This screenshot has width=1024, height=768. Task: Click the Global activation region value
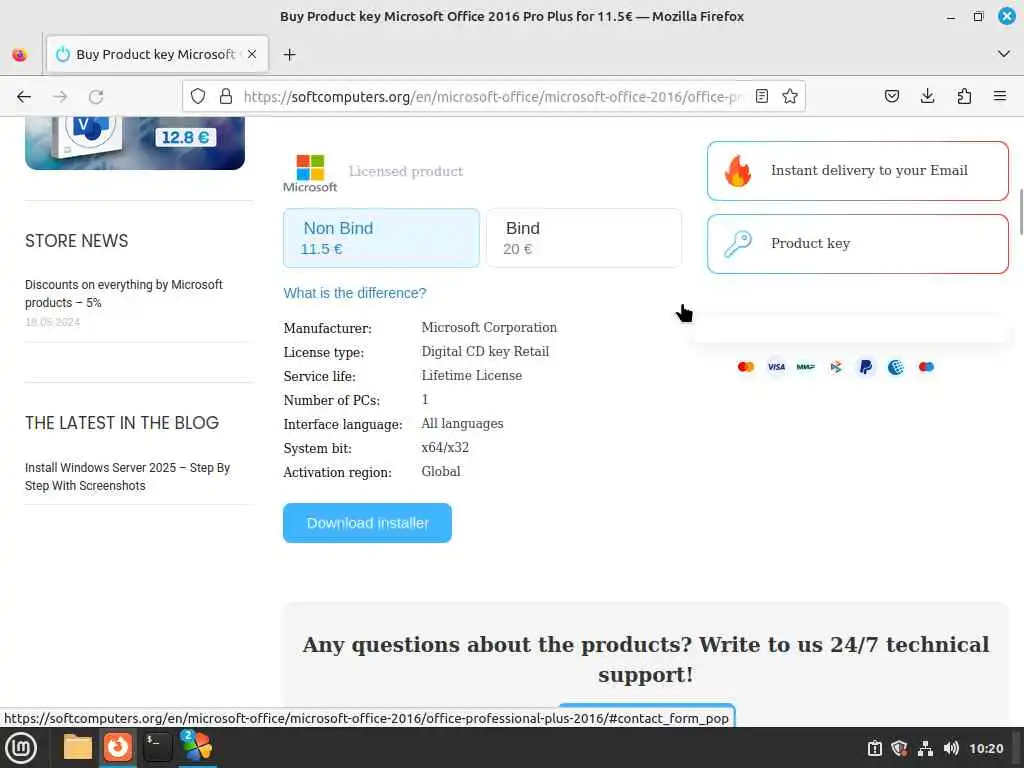(x=441, y=472)
